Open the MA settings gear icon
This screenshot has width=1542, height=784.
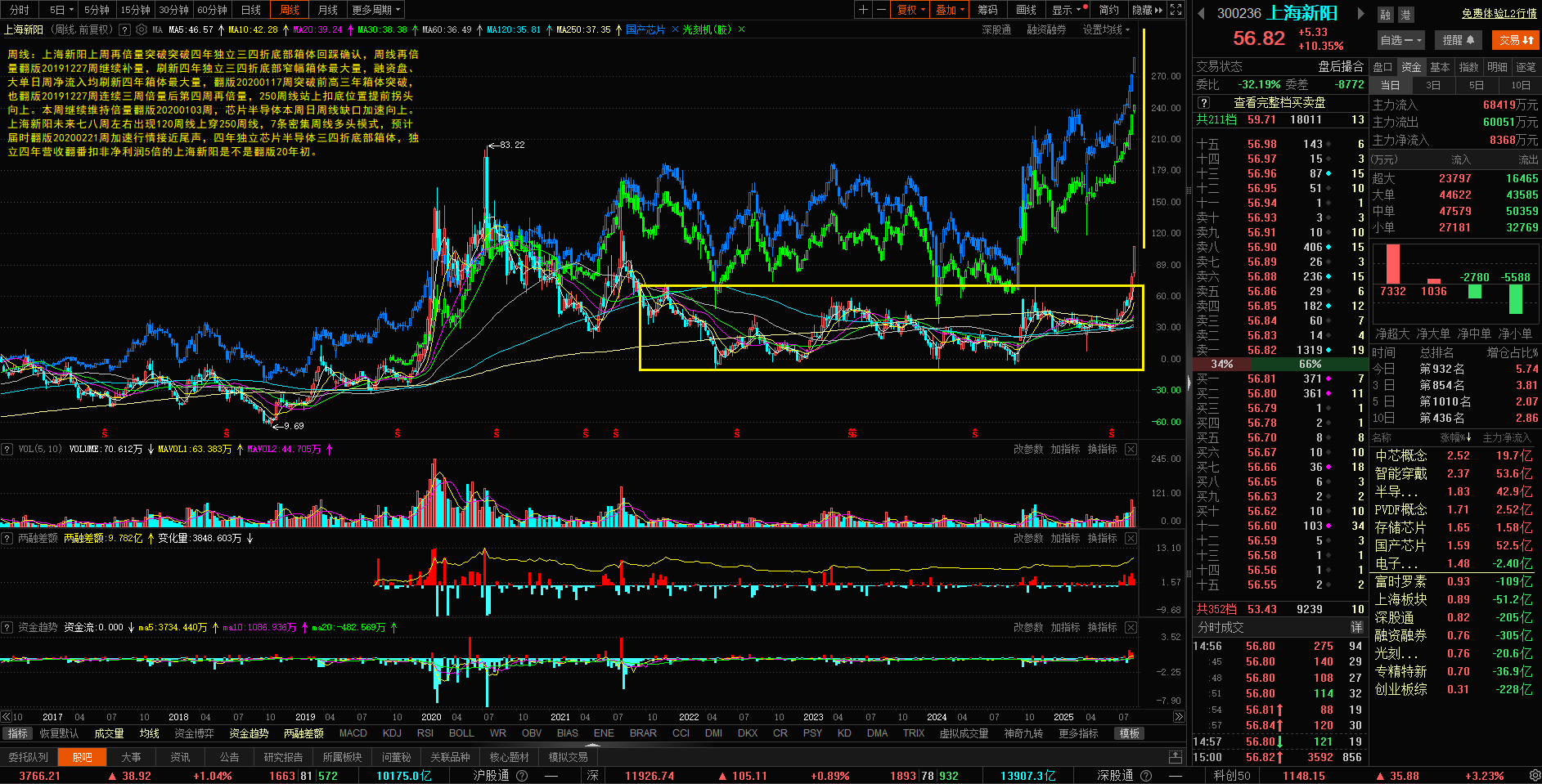pos(142,29)
